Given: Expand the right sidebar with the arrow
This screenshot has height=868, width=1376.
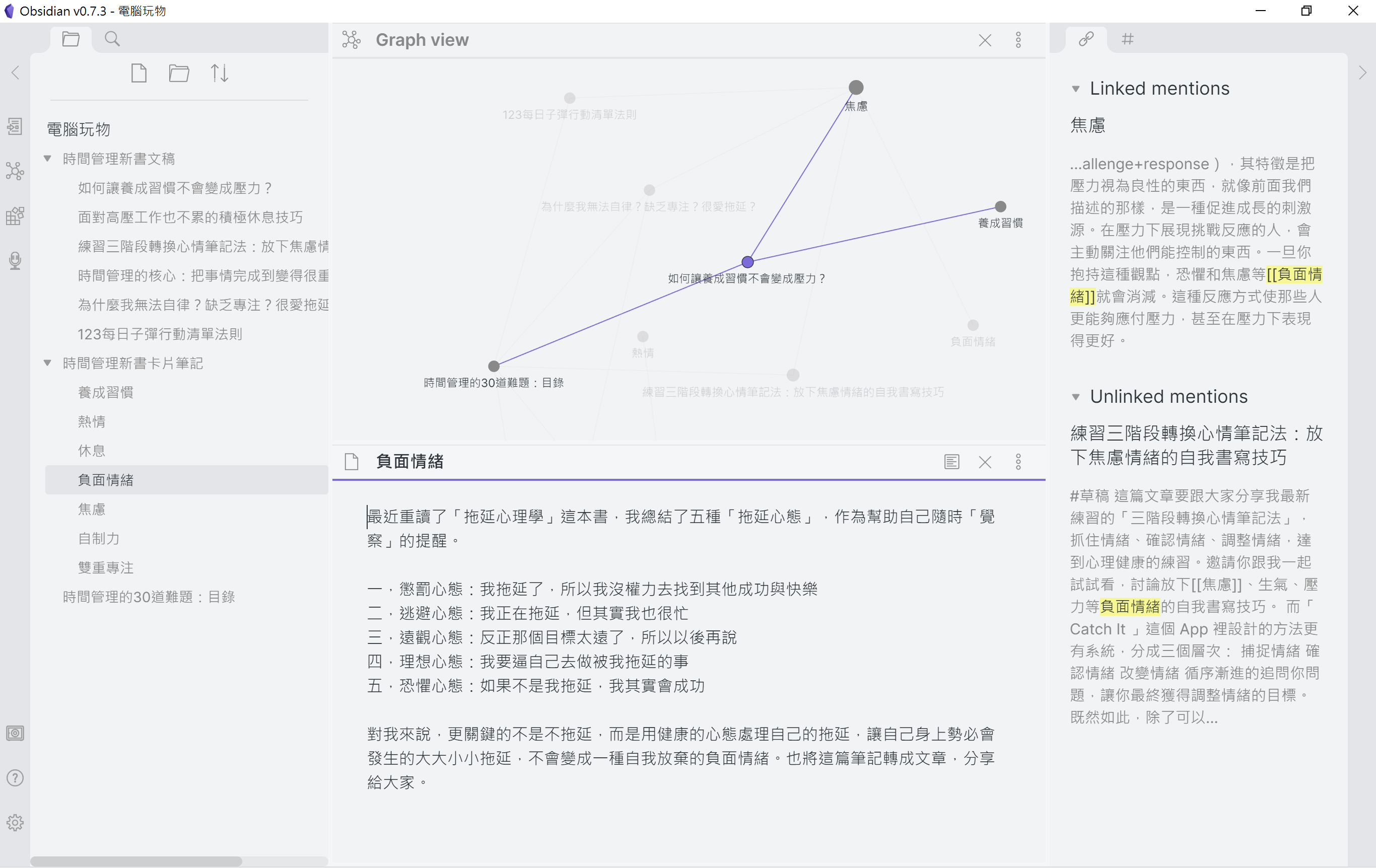Looking at the screenshot, I should tap(1362, 73).
